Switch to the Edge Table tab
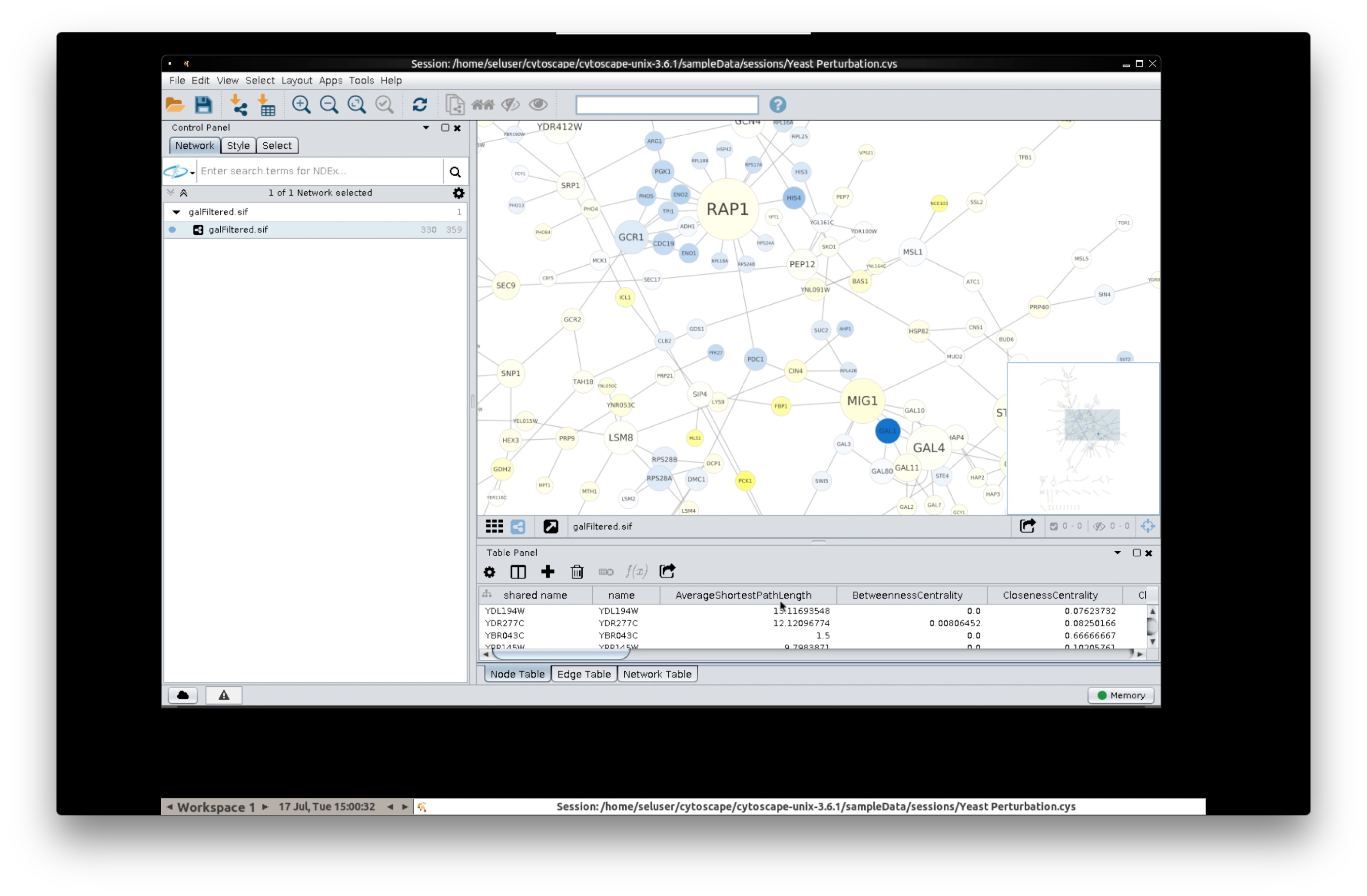The image size is (1367, 896). (x=582, y=673)
